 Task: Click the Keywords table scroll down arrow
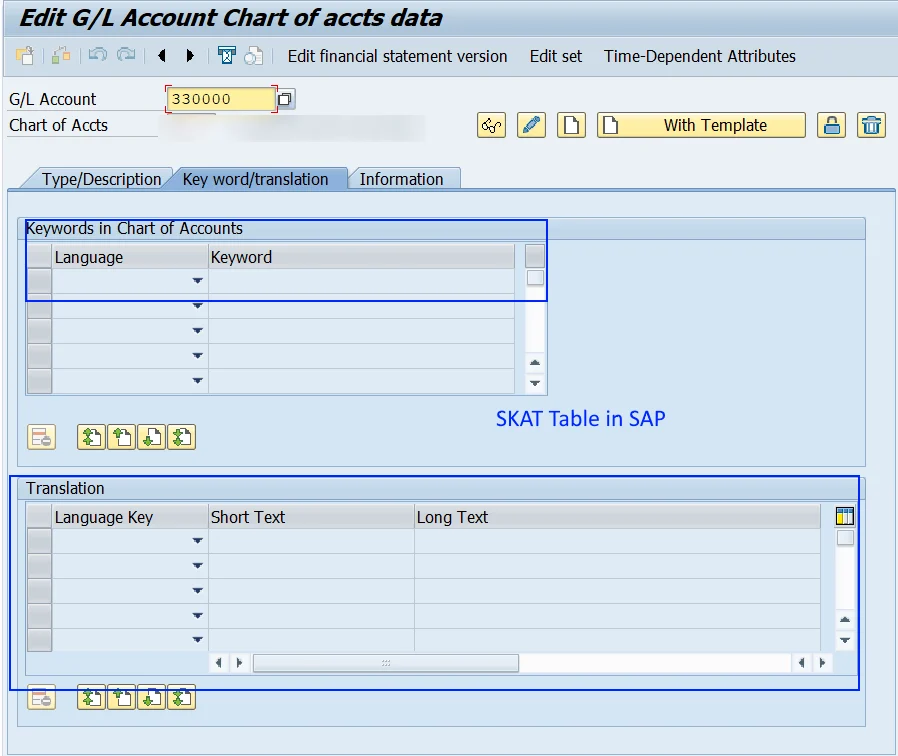point(535,383)
